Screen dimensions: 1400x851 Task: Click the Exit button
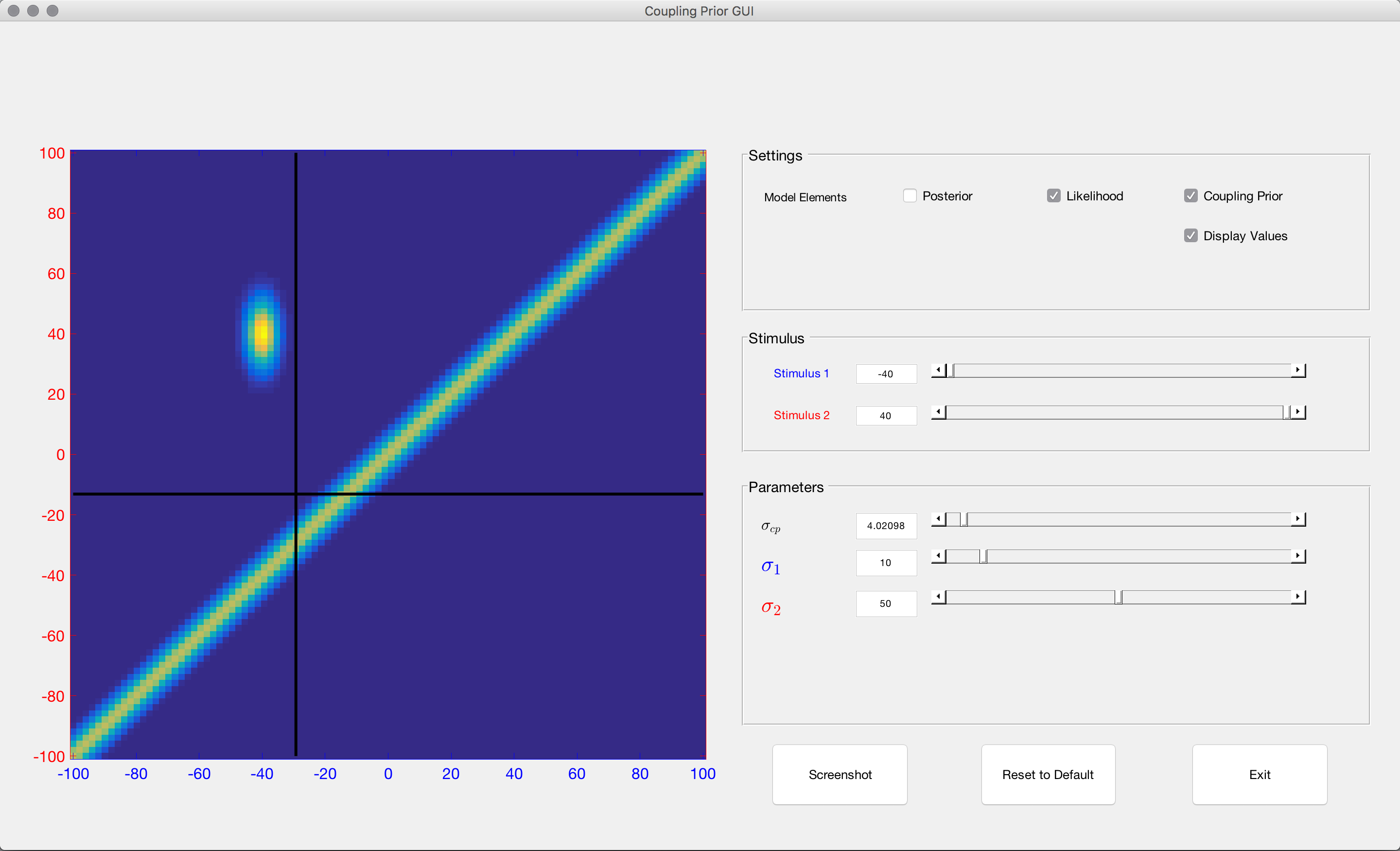coord(1260,774)
